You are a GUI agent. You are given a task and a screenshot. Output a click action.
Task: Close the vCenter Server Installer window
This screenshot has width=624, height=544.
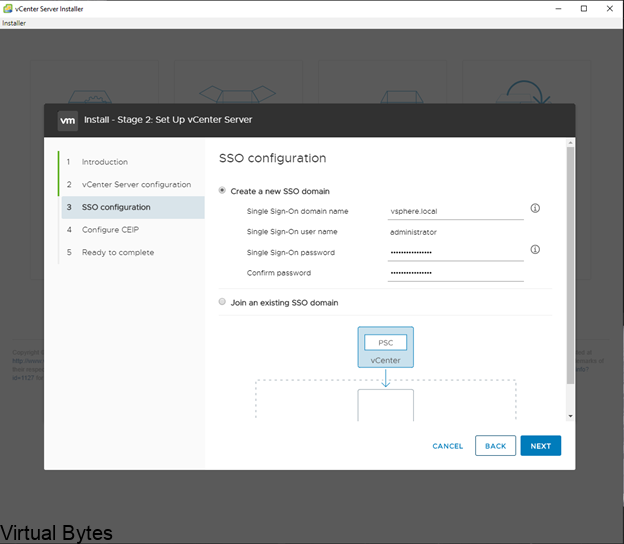(610, 9)
